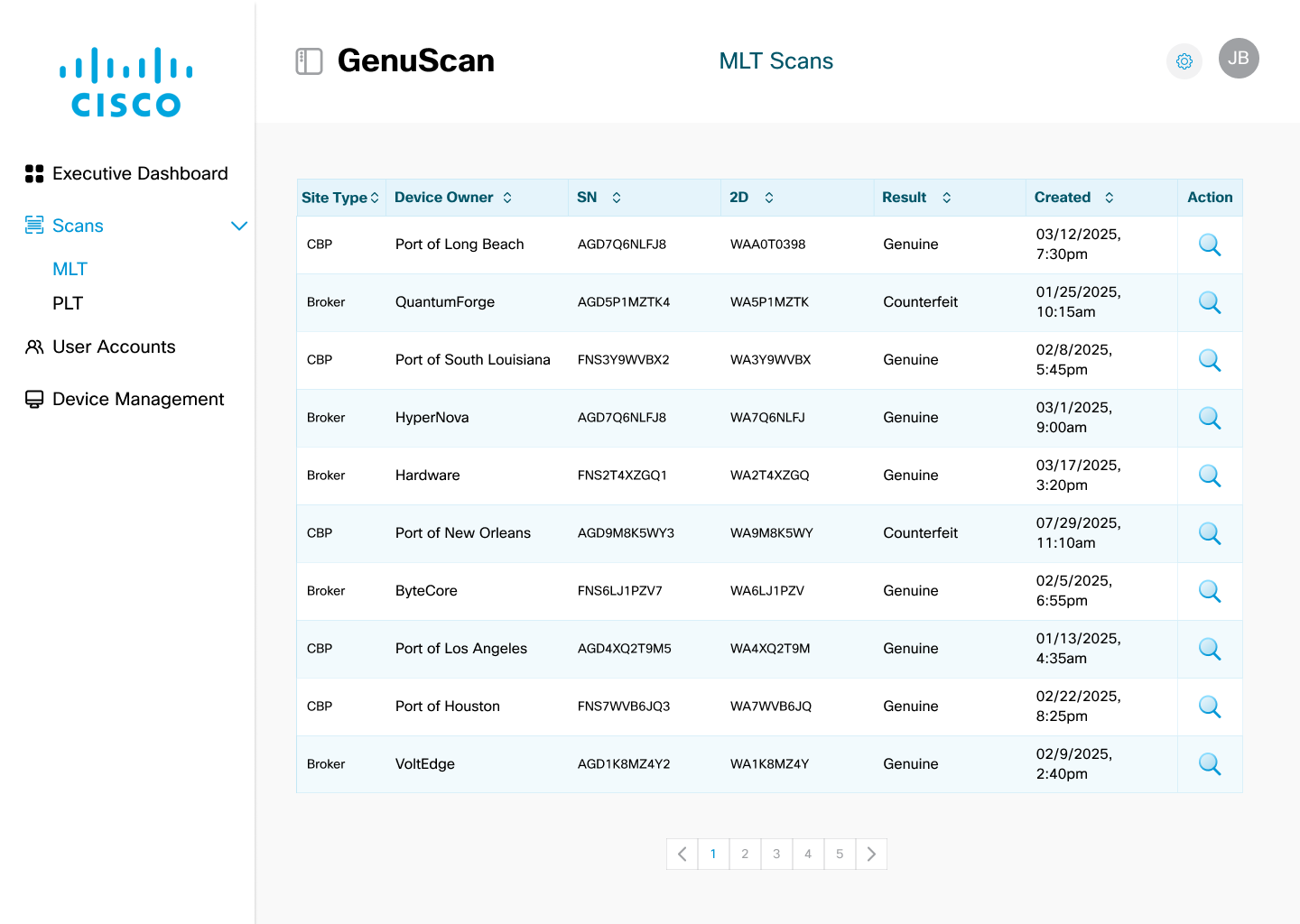Click next page arrow in pagination
1300x924 pixels.
(871, 854)
